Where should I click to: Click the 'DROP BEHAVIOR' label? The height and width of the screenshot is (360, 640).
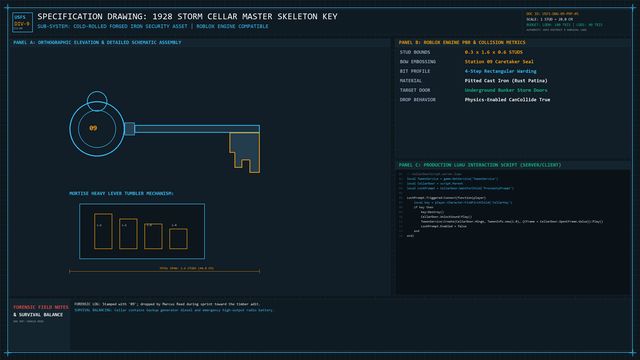pyautogui.click(x=418, y=100)
